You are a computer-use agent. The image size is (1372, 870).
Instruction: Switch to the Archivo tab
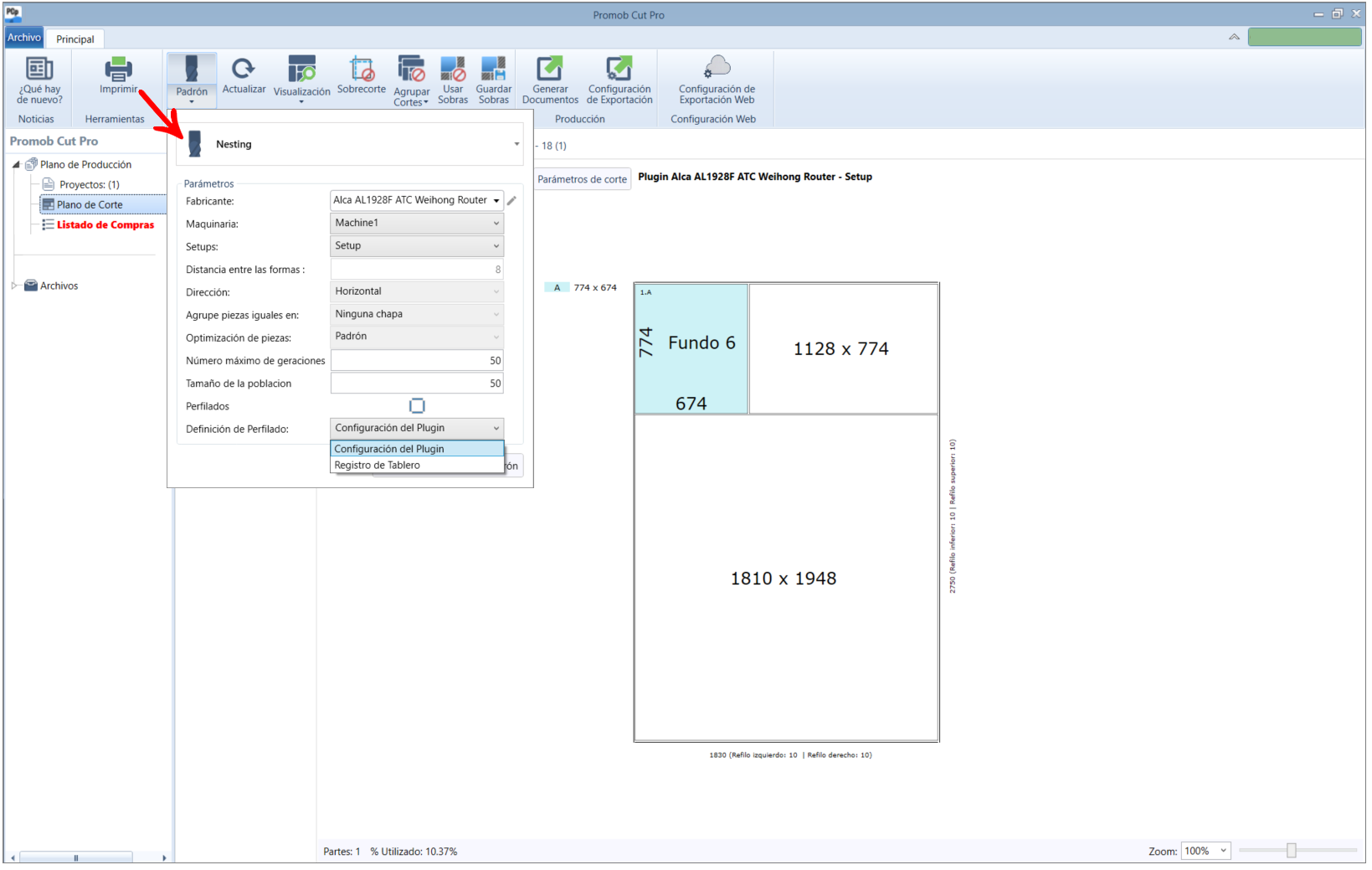(x=24, y=38)
